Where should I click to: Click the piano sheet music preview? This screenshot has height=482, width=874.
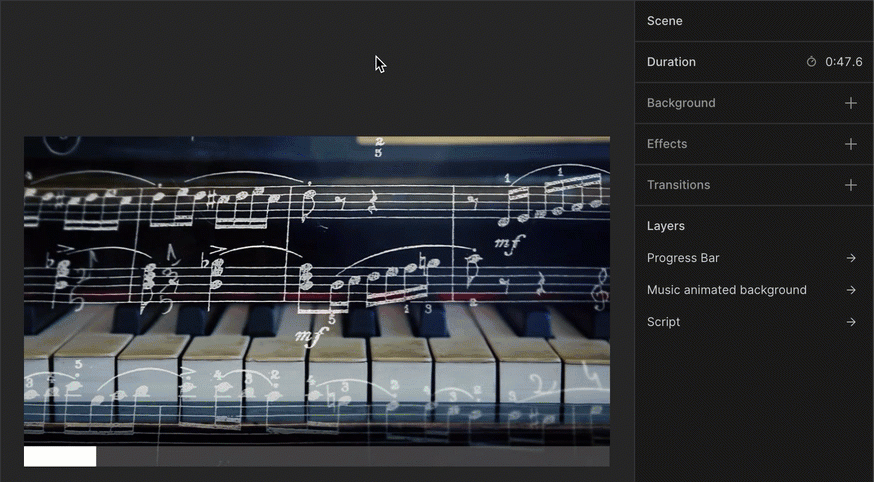[x=317, y=291]
